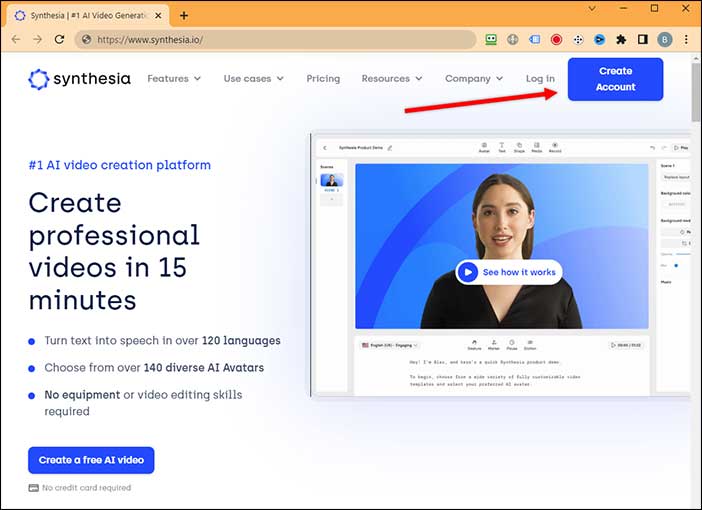The width and height of the screenshot is (702, 510).
Task: Toggle the browser side panel icon
Action: 643,39
